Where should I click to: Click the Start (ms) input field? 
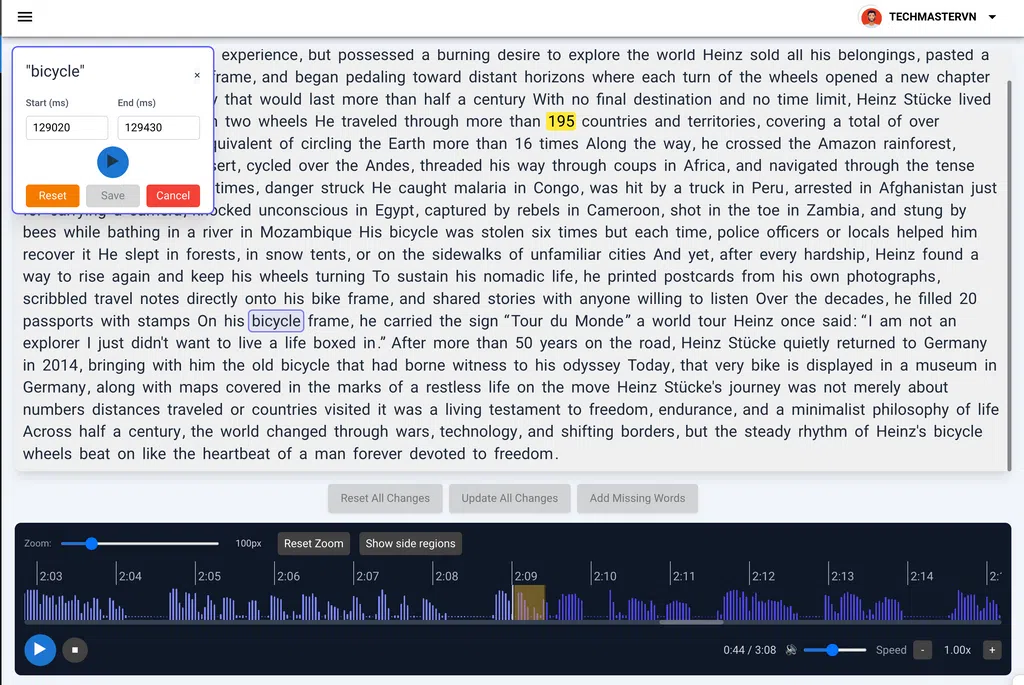click(x=67, y=128)
